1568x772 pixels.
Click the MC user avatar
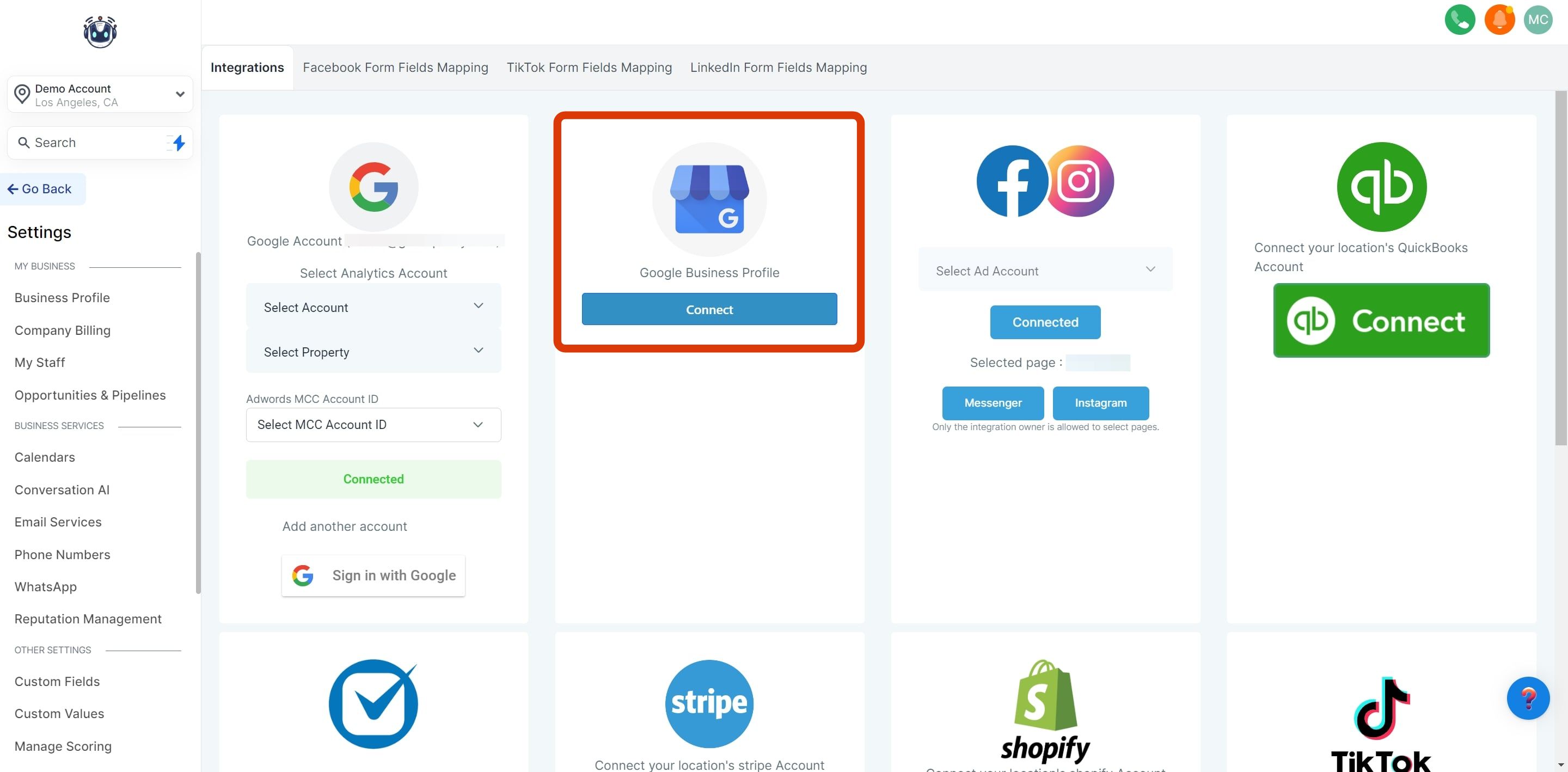pos(1538,20)
